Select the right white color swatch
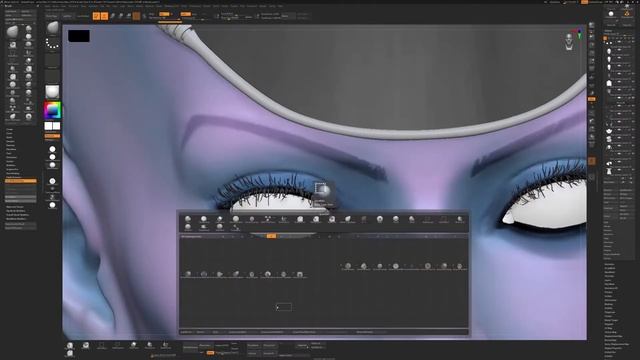640x360 pixels. [x=56, y=126]
